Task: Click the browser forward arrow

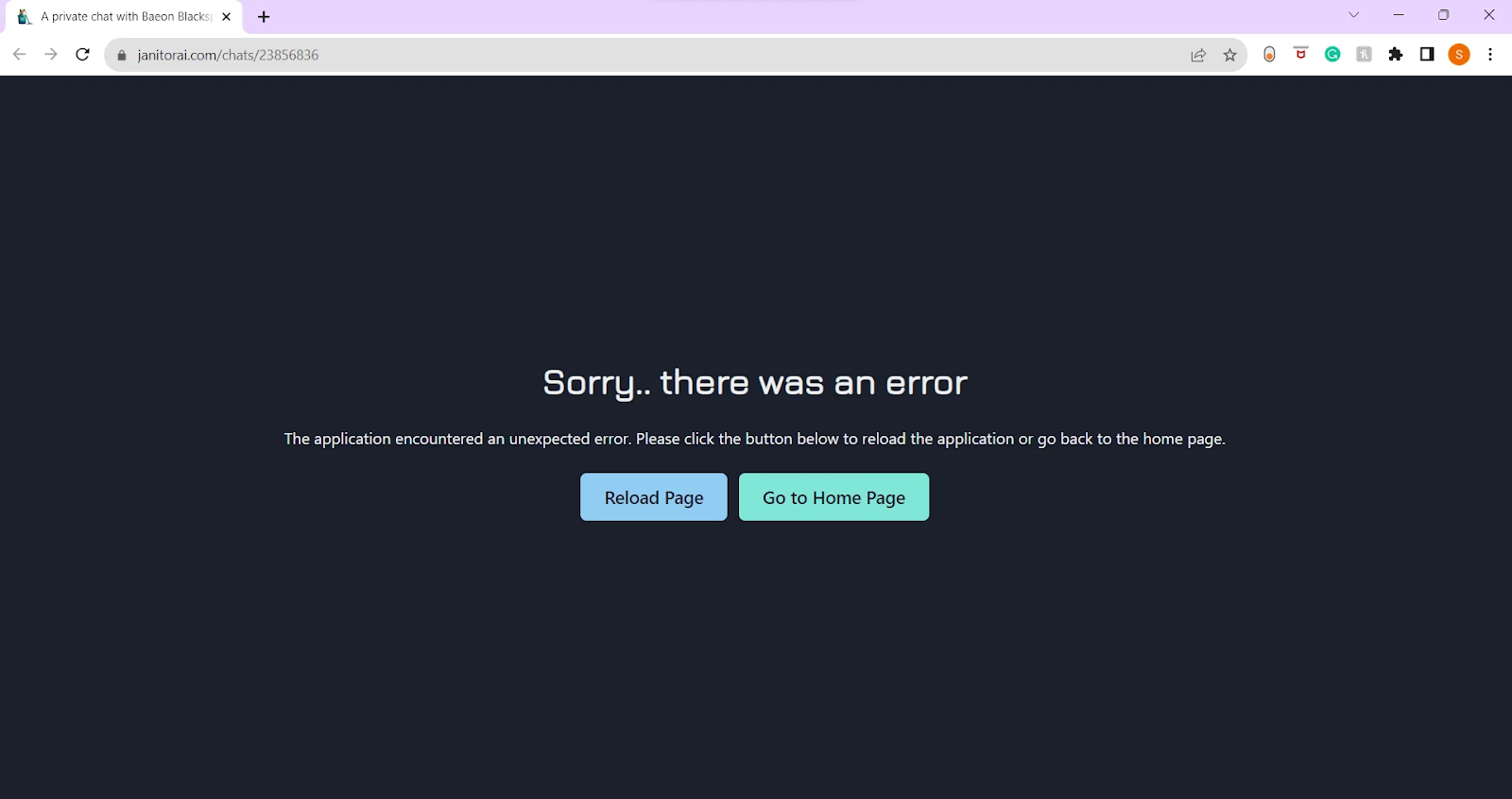Action: pyautogui.click(x=51, y=55)
